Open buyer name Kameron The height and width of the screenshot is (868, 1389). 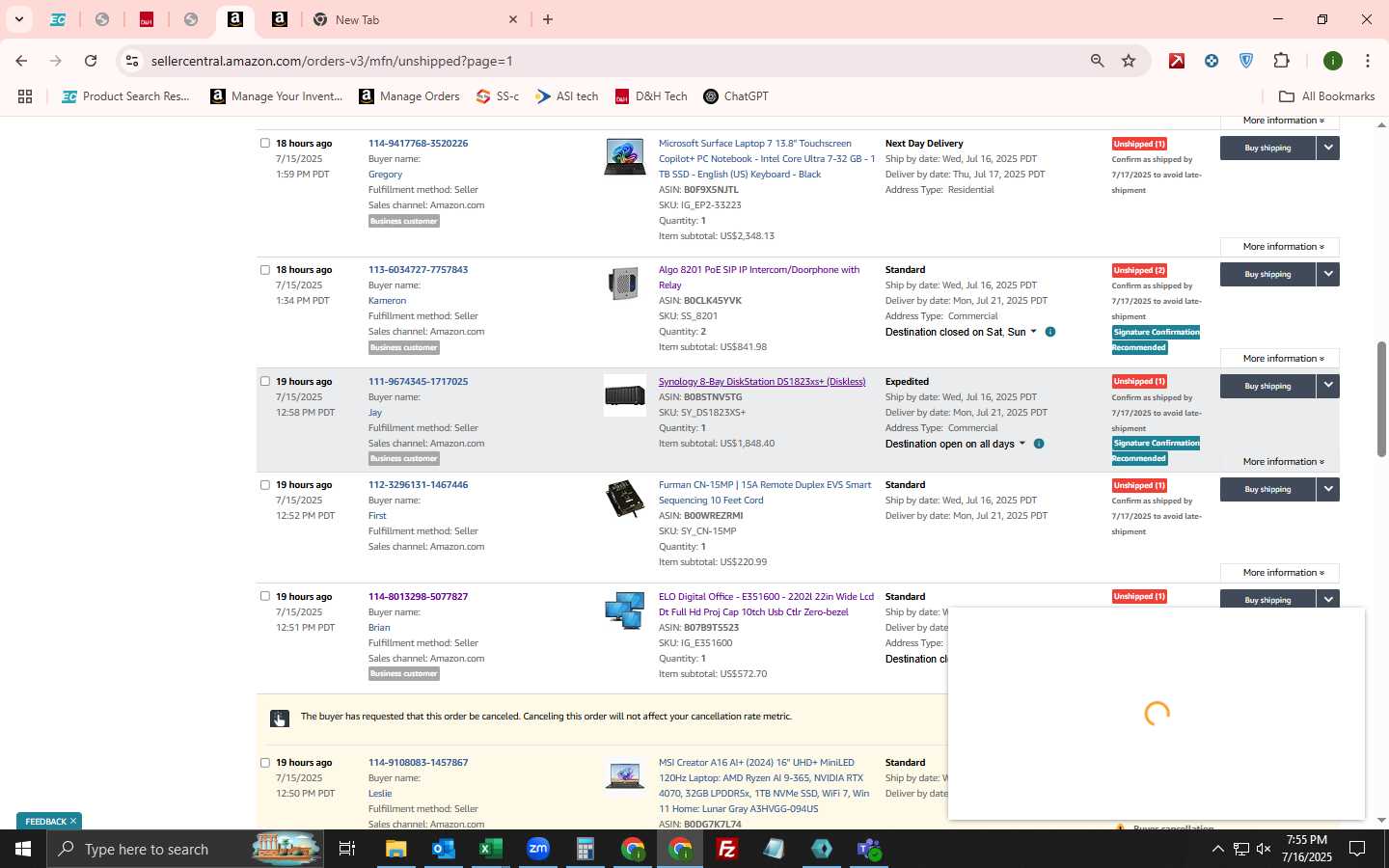pos(387,301)
